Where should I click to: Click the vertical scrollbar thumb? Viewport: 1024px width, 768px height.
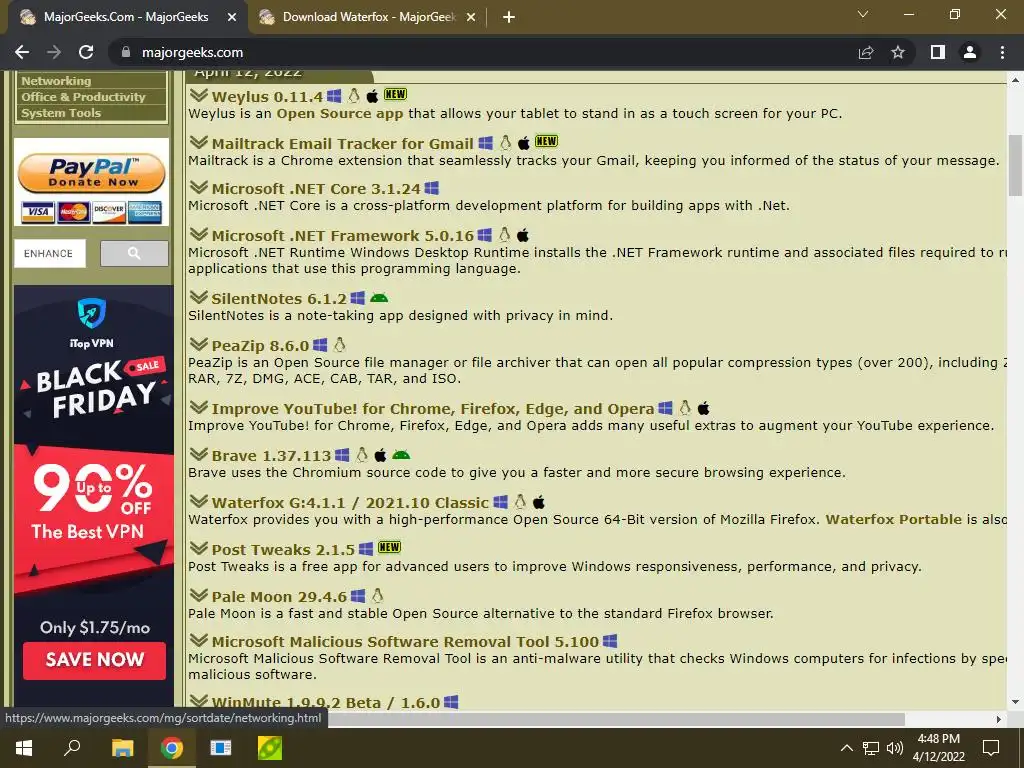point(1015,165)
